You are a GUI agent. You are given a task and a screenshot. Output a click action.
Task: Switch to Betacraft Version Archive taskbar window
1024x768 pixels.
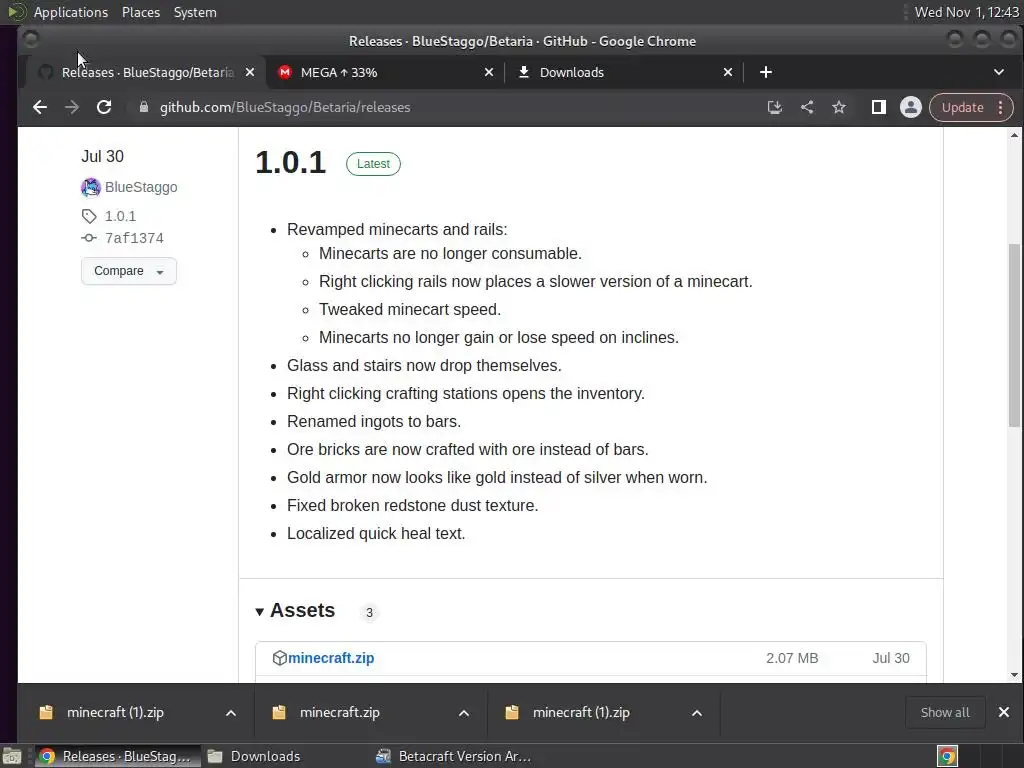point(454,756)
